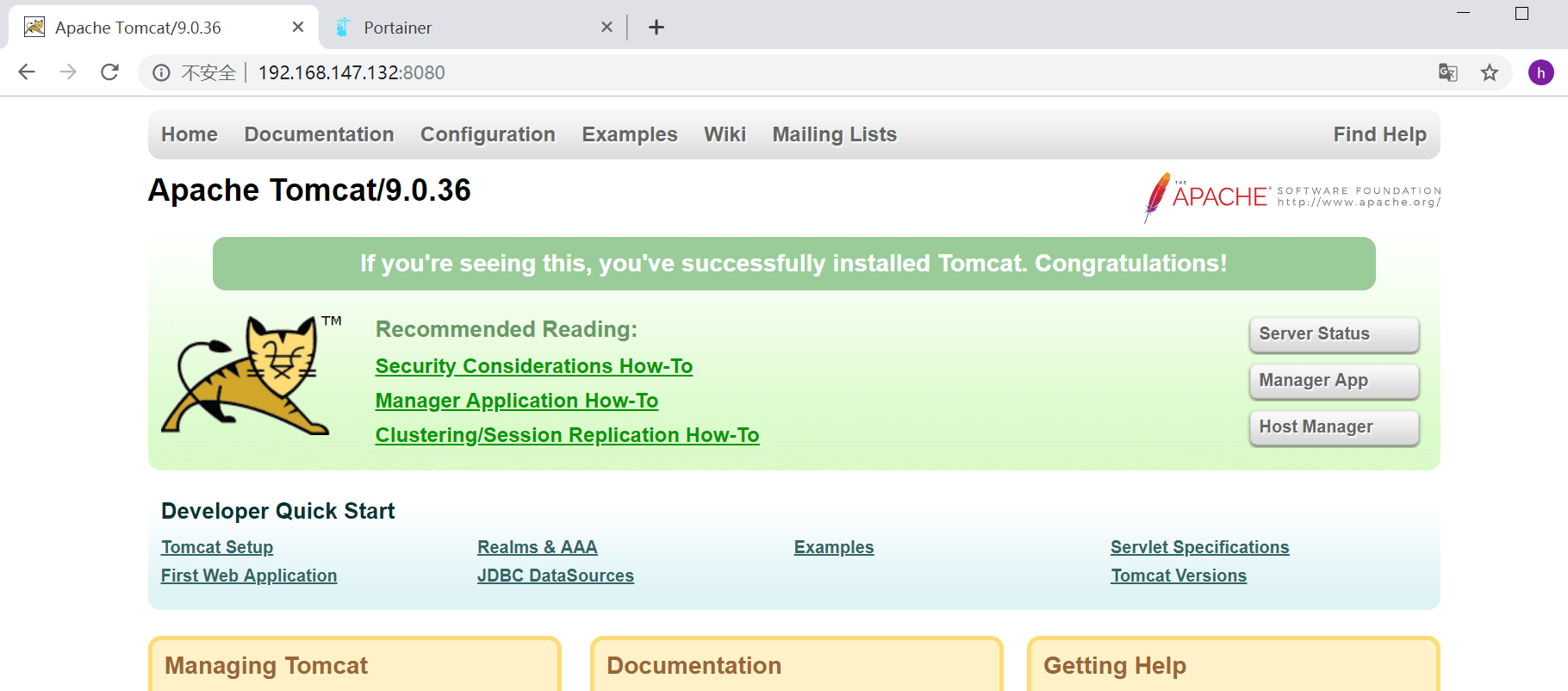Viewport: 1568px width, 691px height.
Task: Open the Apache Software Foundation logo
Action: (1292, 196)
